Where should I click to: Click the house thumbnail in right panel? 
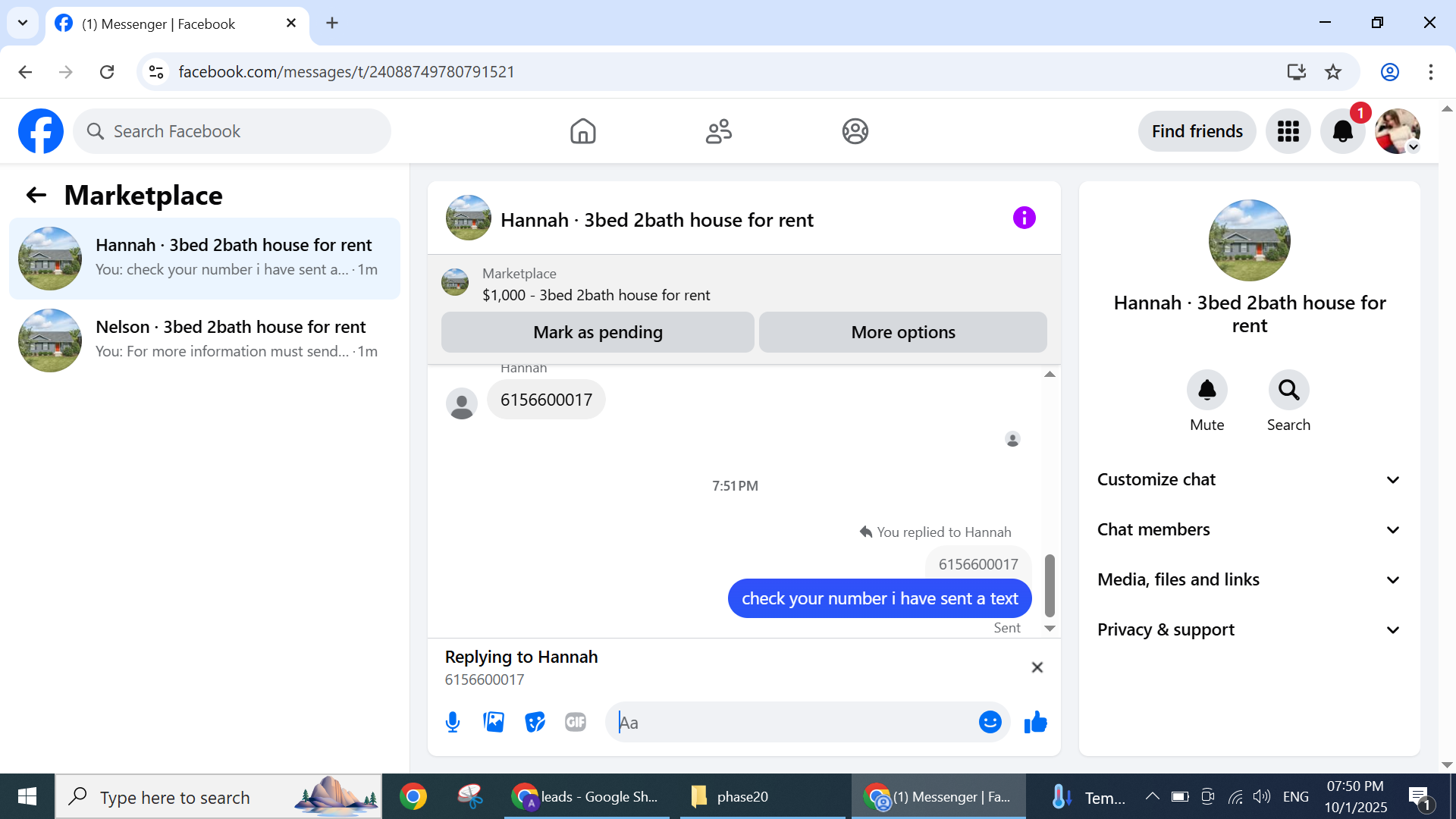[1249, 240]
